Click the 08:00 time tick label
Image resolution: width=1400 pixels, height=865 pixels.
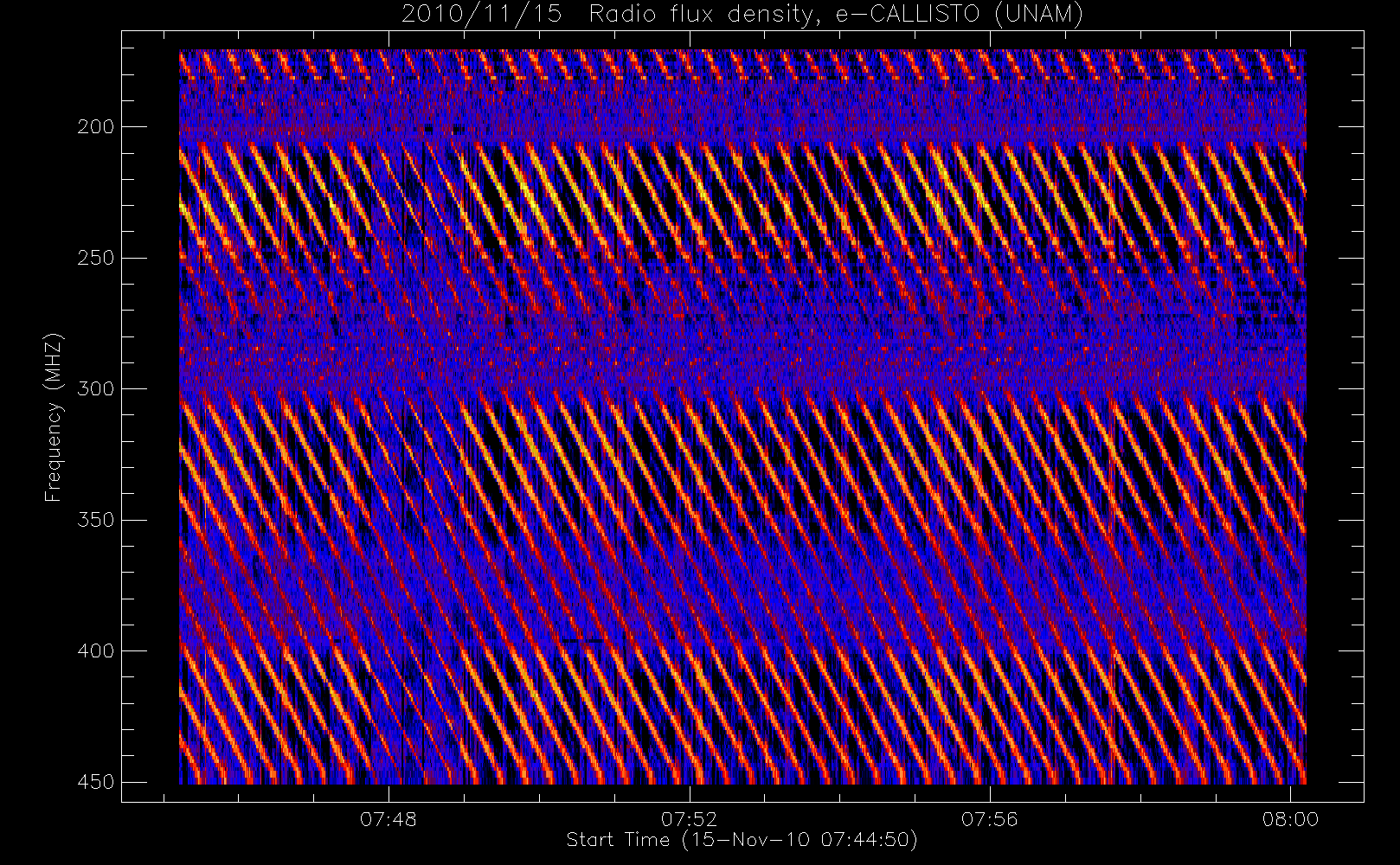1290,819
